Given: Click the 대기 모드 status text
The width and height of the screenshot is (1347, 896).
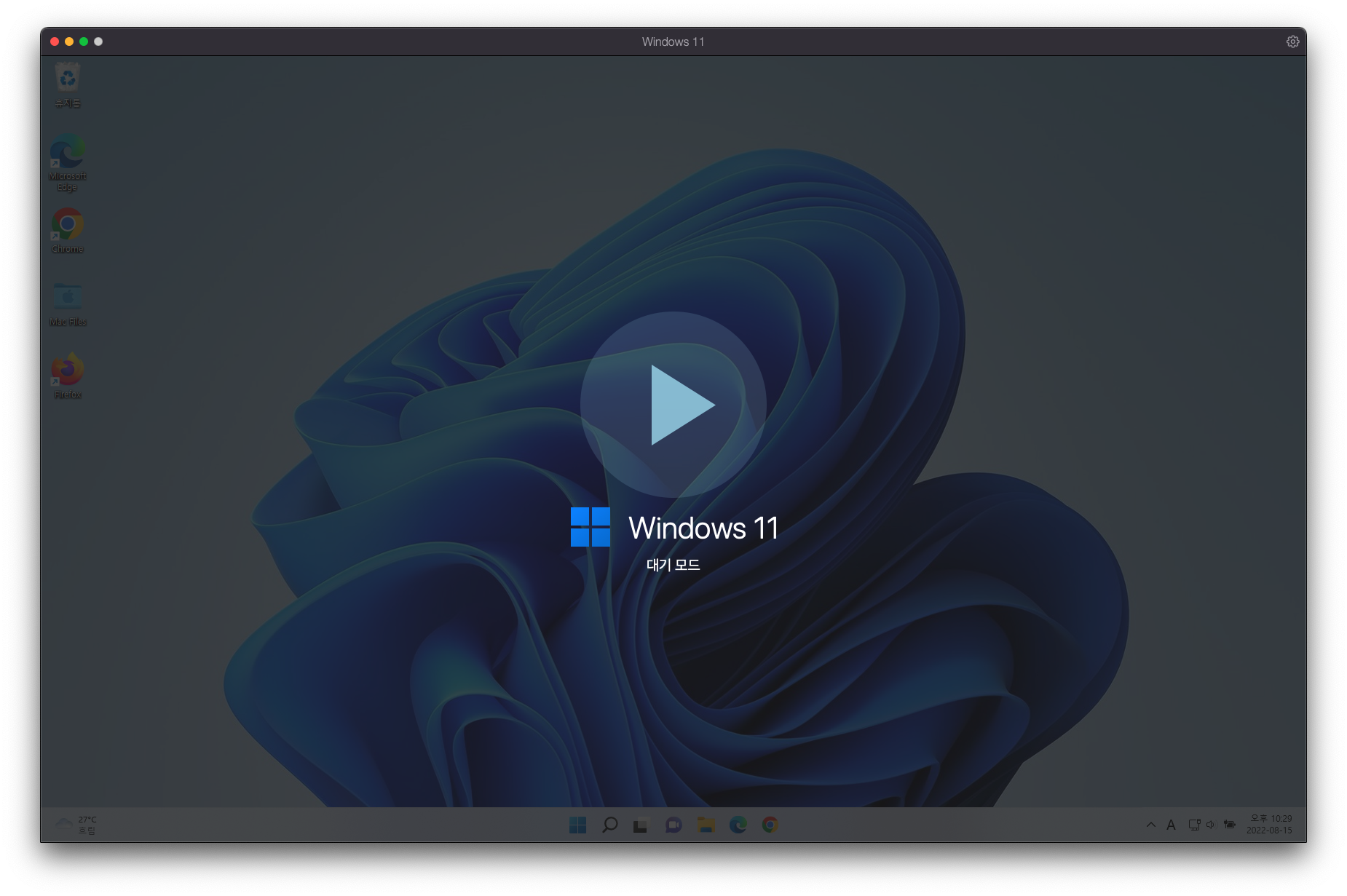Looking at the screenshot, I should [673, 565].
